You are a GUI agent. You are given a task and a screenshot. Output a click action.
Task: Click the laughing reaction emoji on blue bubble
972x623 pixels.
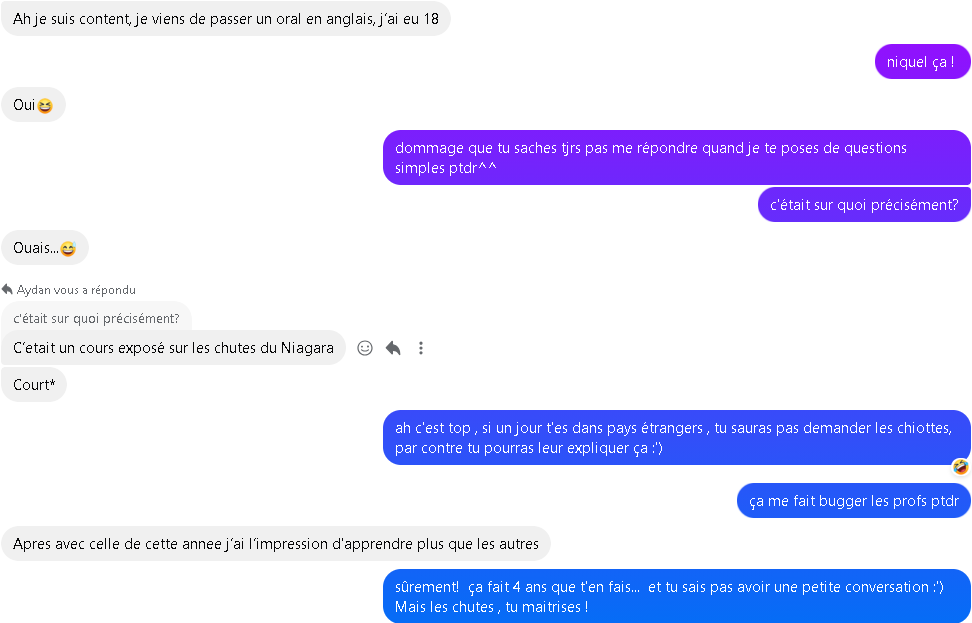point(961,466)
